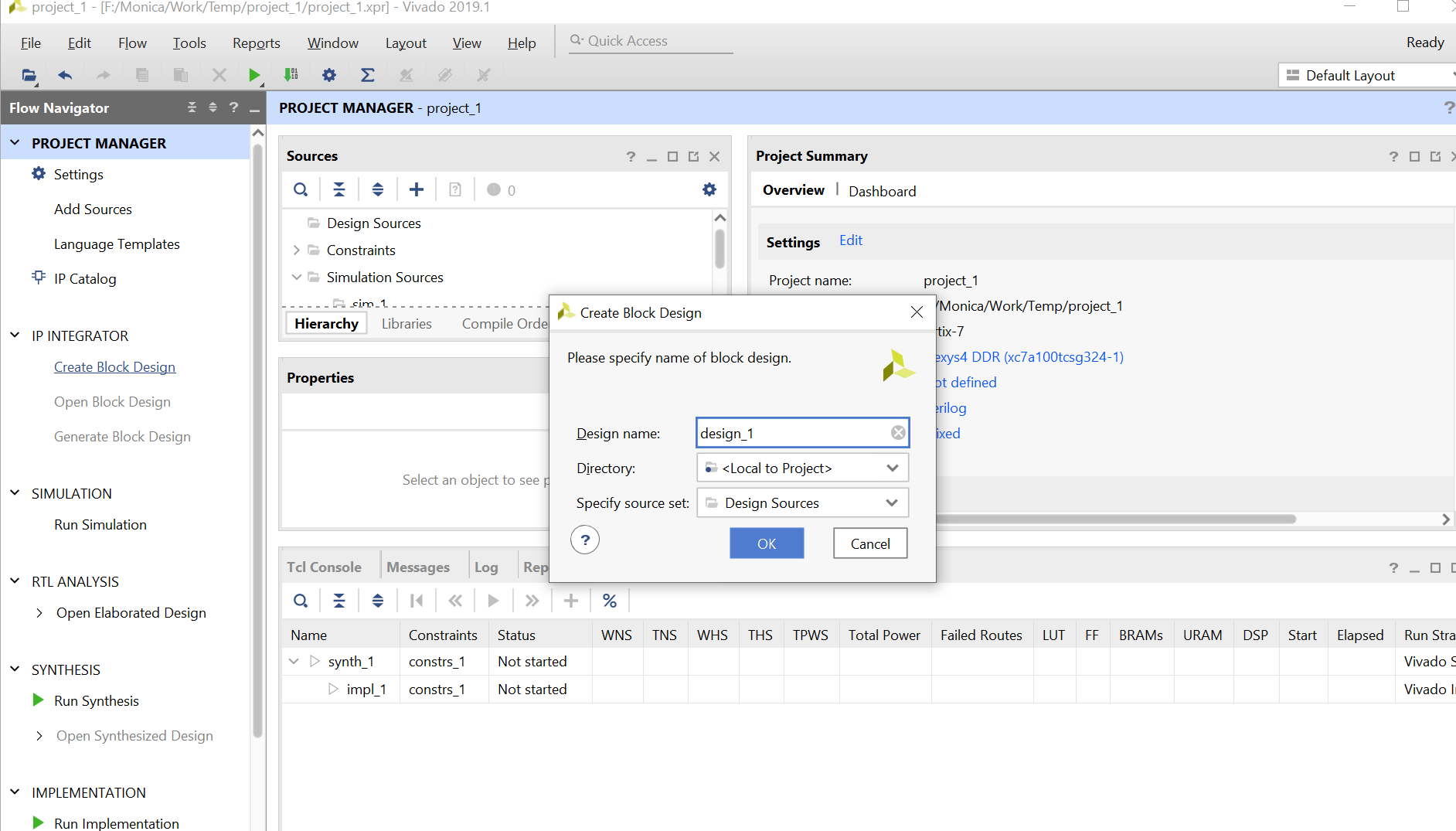1456x831 pixels.
Task: Click the Program Device toolbar icon
Action: [x=291, y=75]
